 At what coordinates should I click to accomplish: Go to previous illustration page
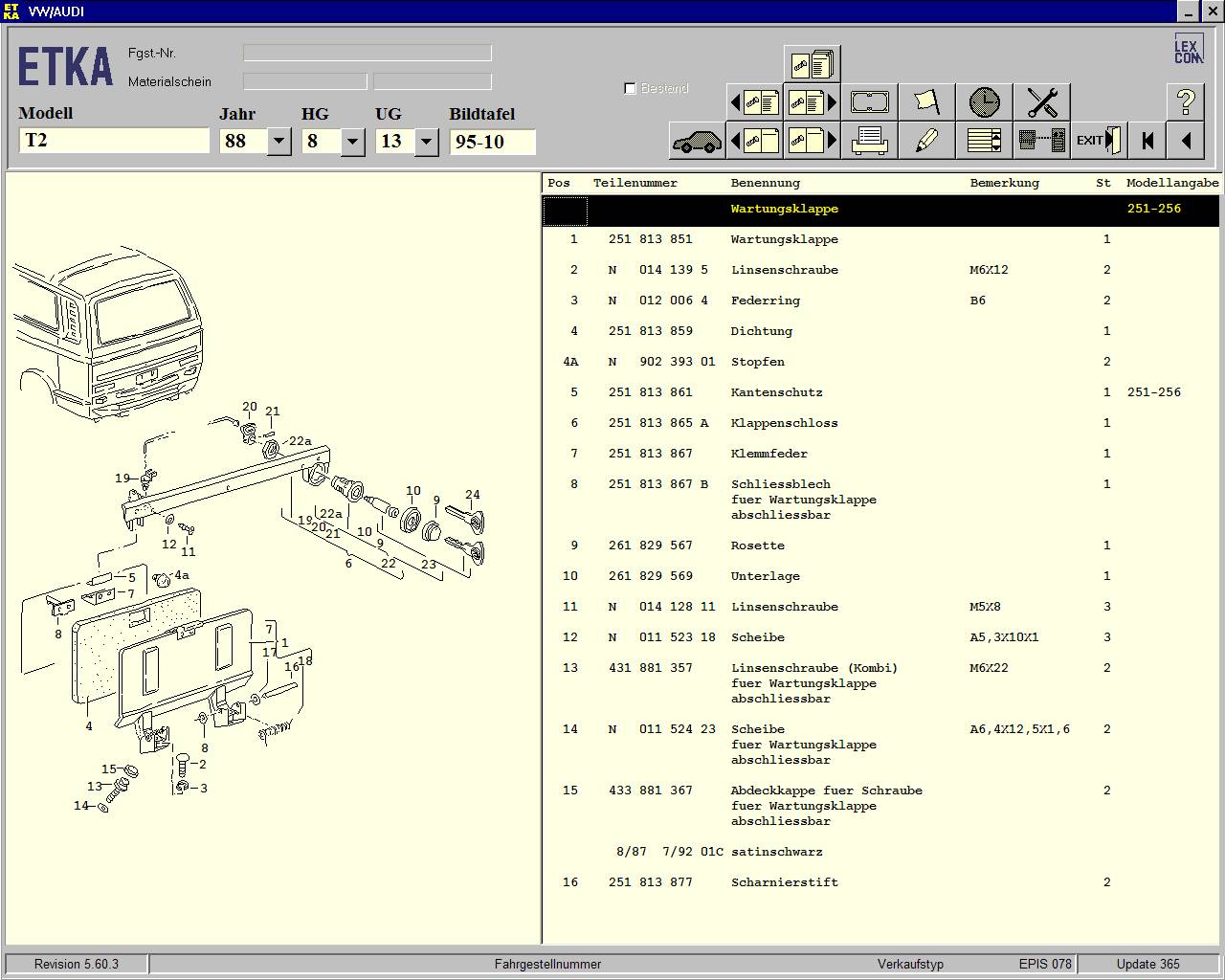[754, 141]
